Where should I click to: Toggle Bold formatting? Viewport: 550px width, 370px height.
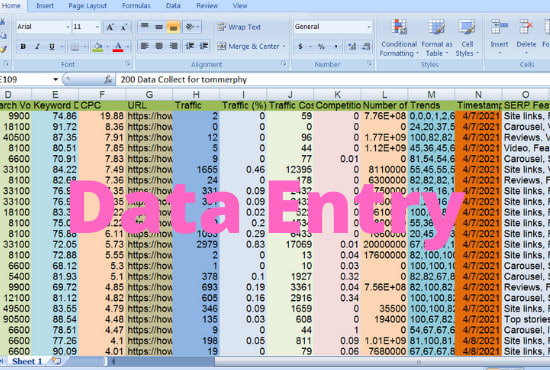[23, 46]
